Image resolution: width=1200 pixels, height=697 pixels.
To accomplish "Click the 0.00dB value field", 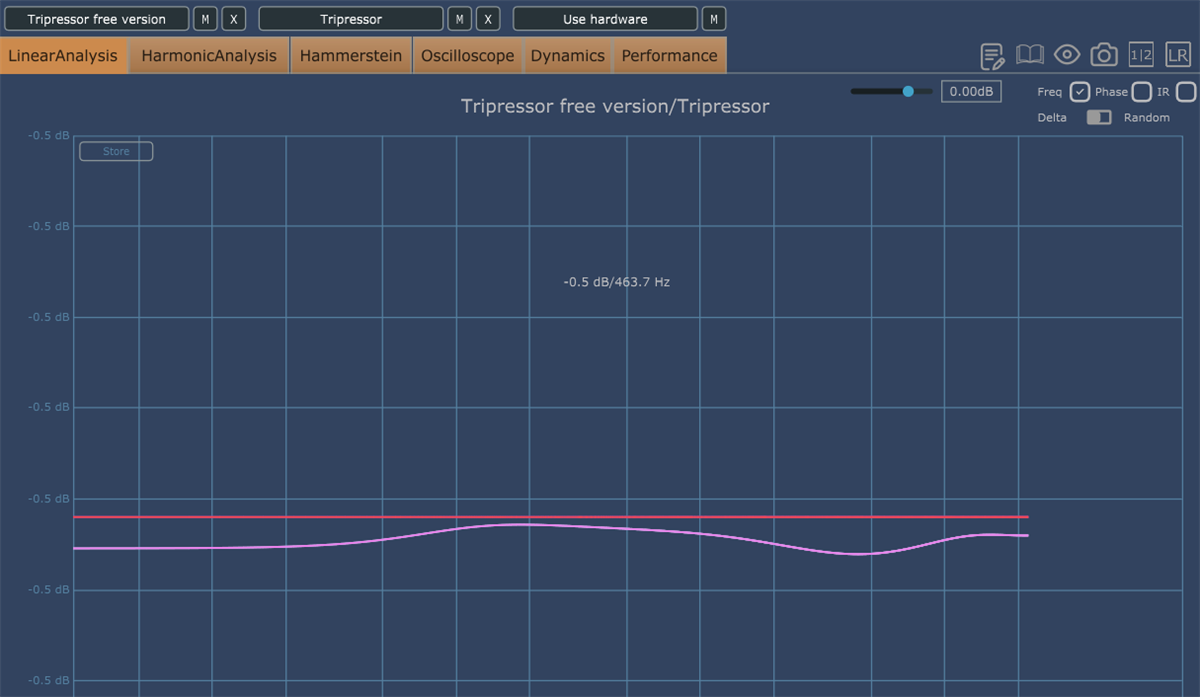I will [971, 91].
